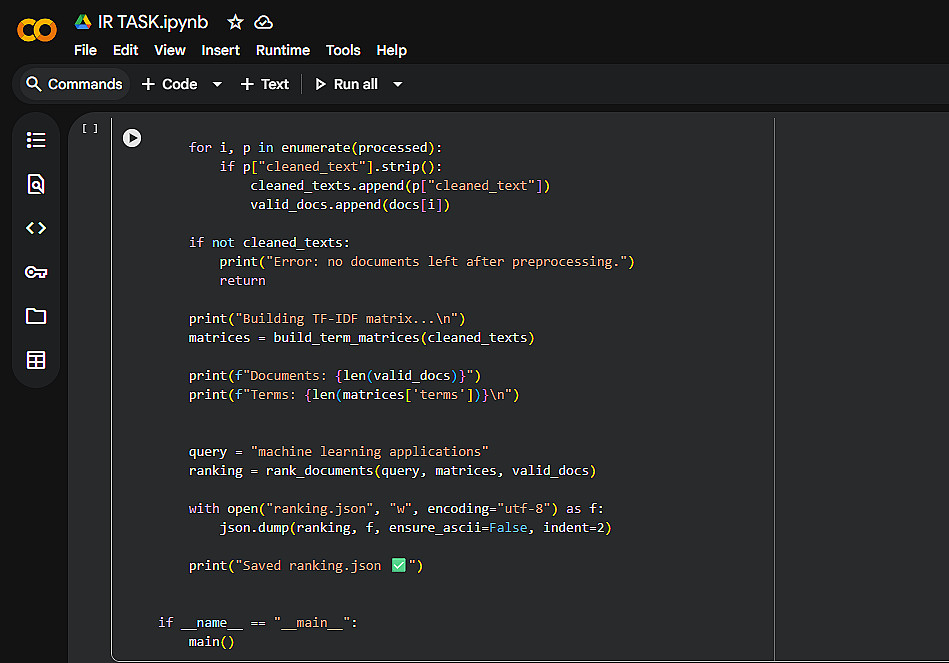Image resolution: width=949 pixels, height=663 pixels.
Task: Click the 'with open("ranking.json"' line
Action: 396,509
